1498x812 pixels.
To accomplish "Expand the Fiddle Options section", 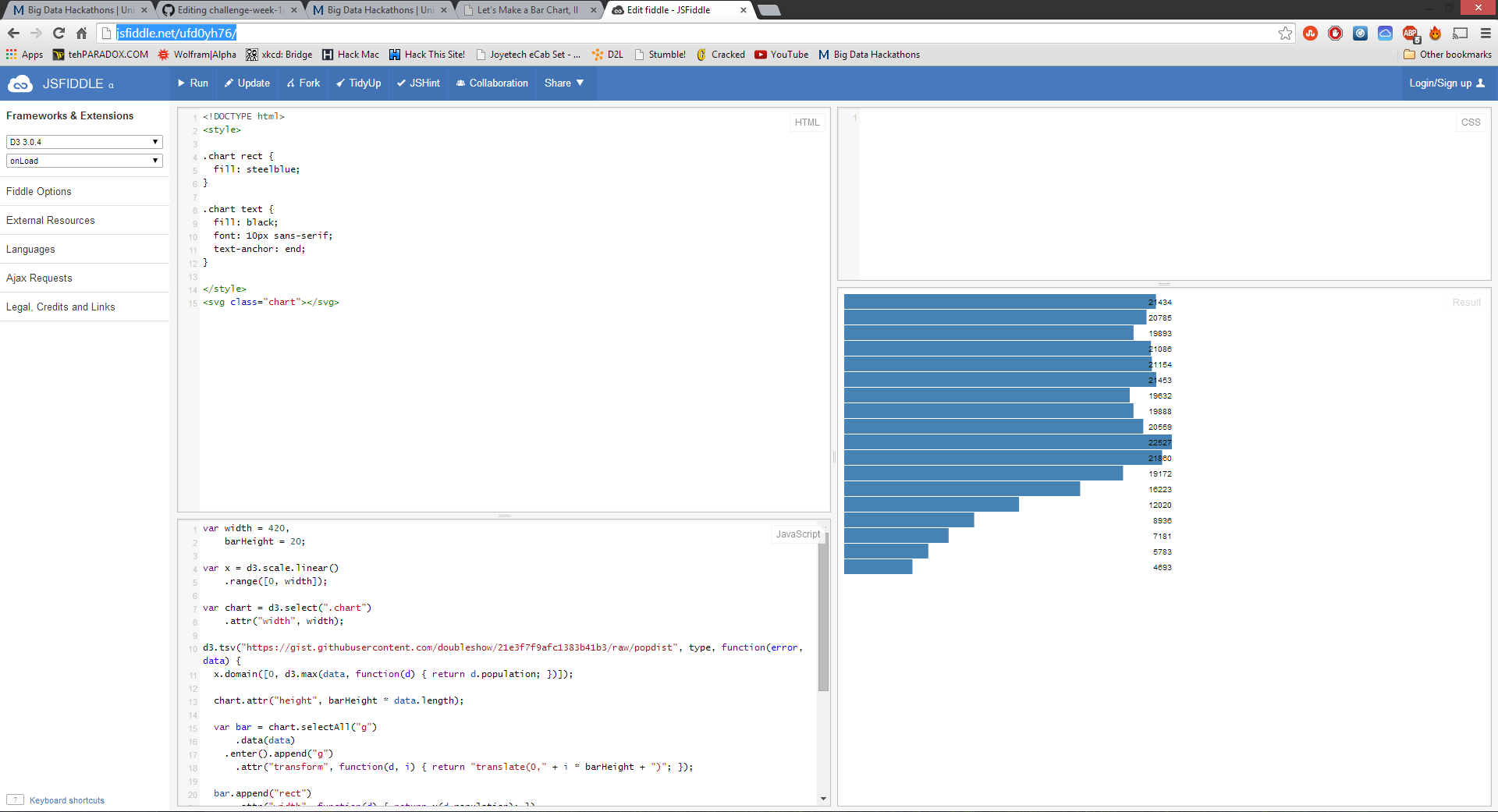I will (84, 191).
